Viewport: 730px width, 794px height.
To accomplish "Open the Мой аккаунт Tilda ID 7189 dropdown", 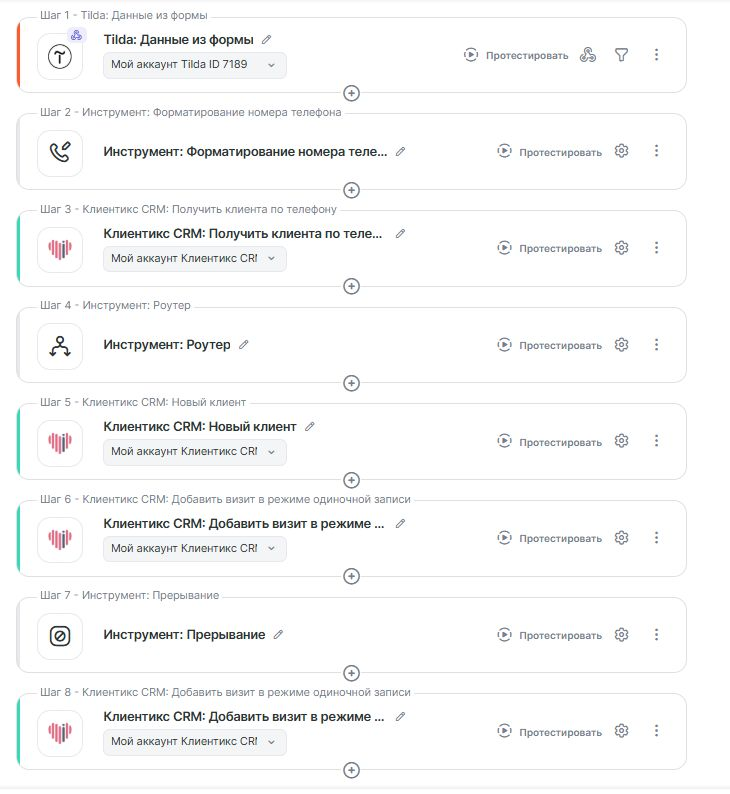I will pos(194,65).
